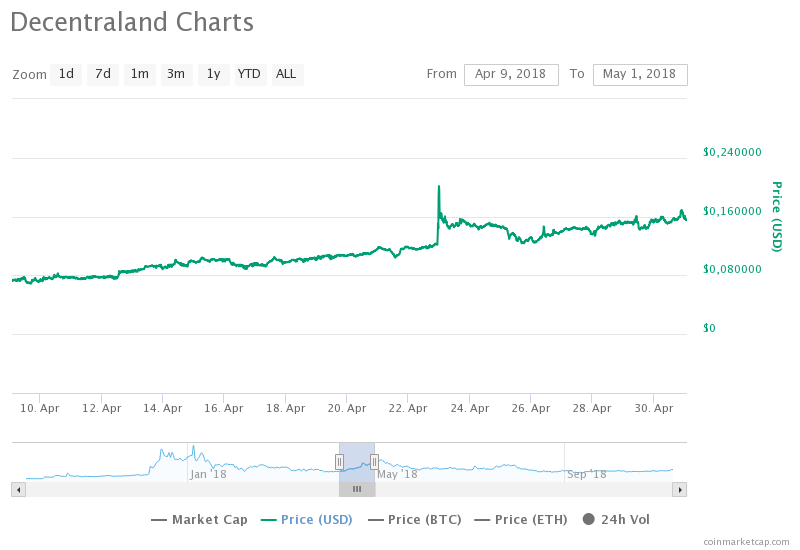The height and width of the screenshot is (550, 800).
Task: Choose the 3m zoom option
Action: pos(176,74)
